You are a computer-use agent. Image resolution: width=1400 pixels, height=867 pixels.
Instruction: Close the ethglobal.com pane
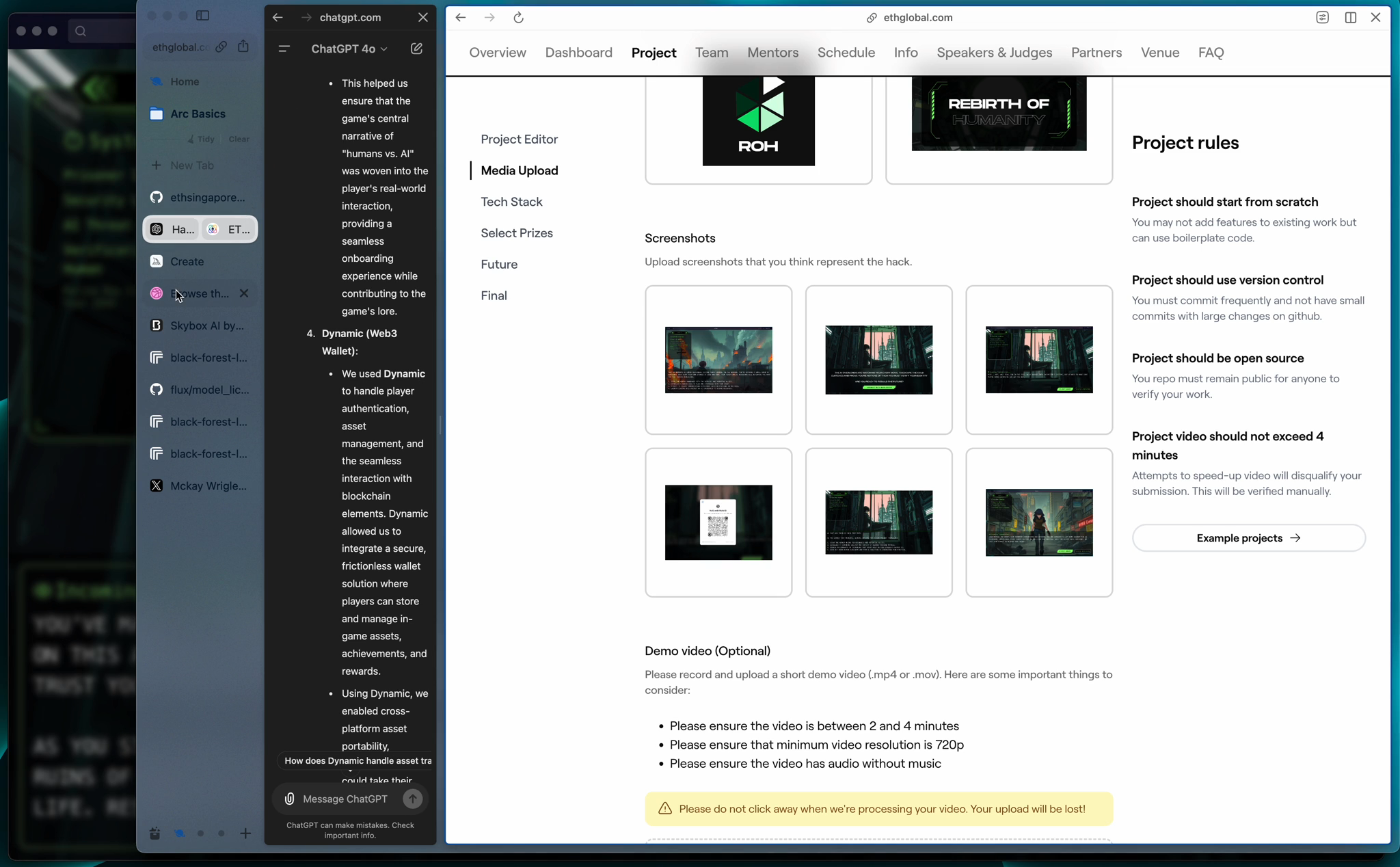[1376, 18]
